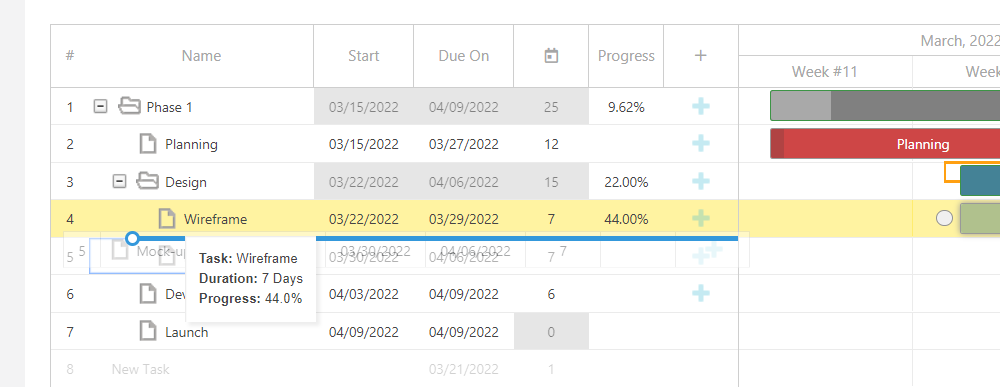The width and height of the screenshot is (1000, 387).
Task: Add subtask to Design row
Action: [701, 182]
